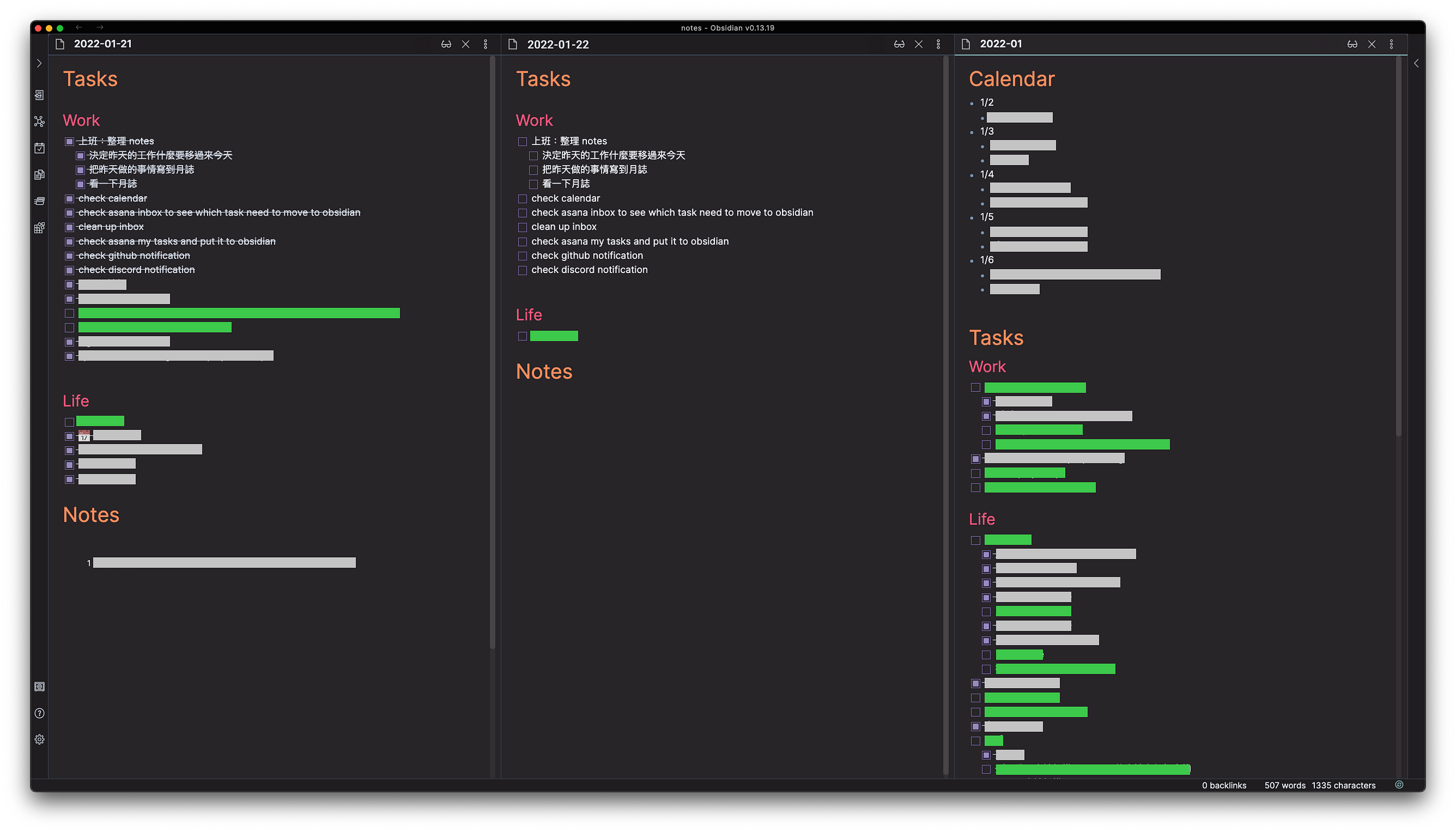
Task: Click the navigate back arrow in title bar
Action: (x=79, y=27)
